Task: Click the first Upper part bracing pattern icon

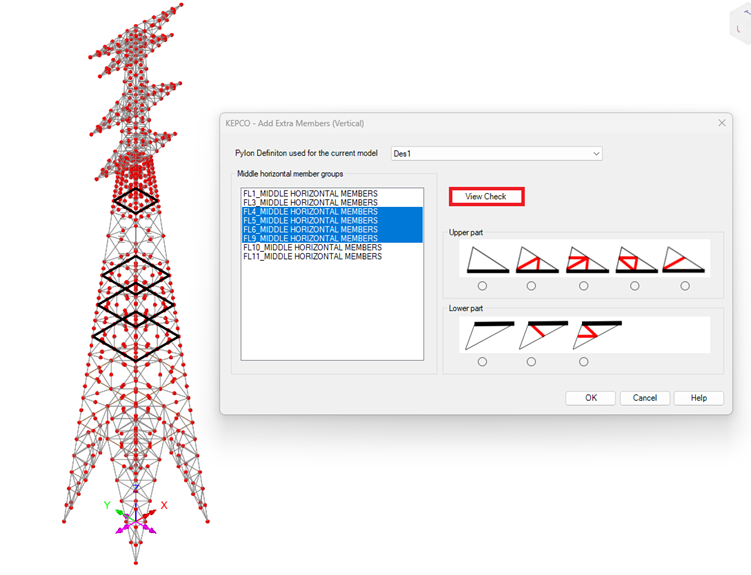Action: [483, 260]
